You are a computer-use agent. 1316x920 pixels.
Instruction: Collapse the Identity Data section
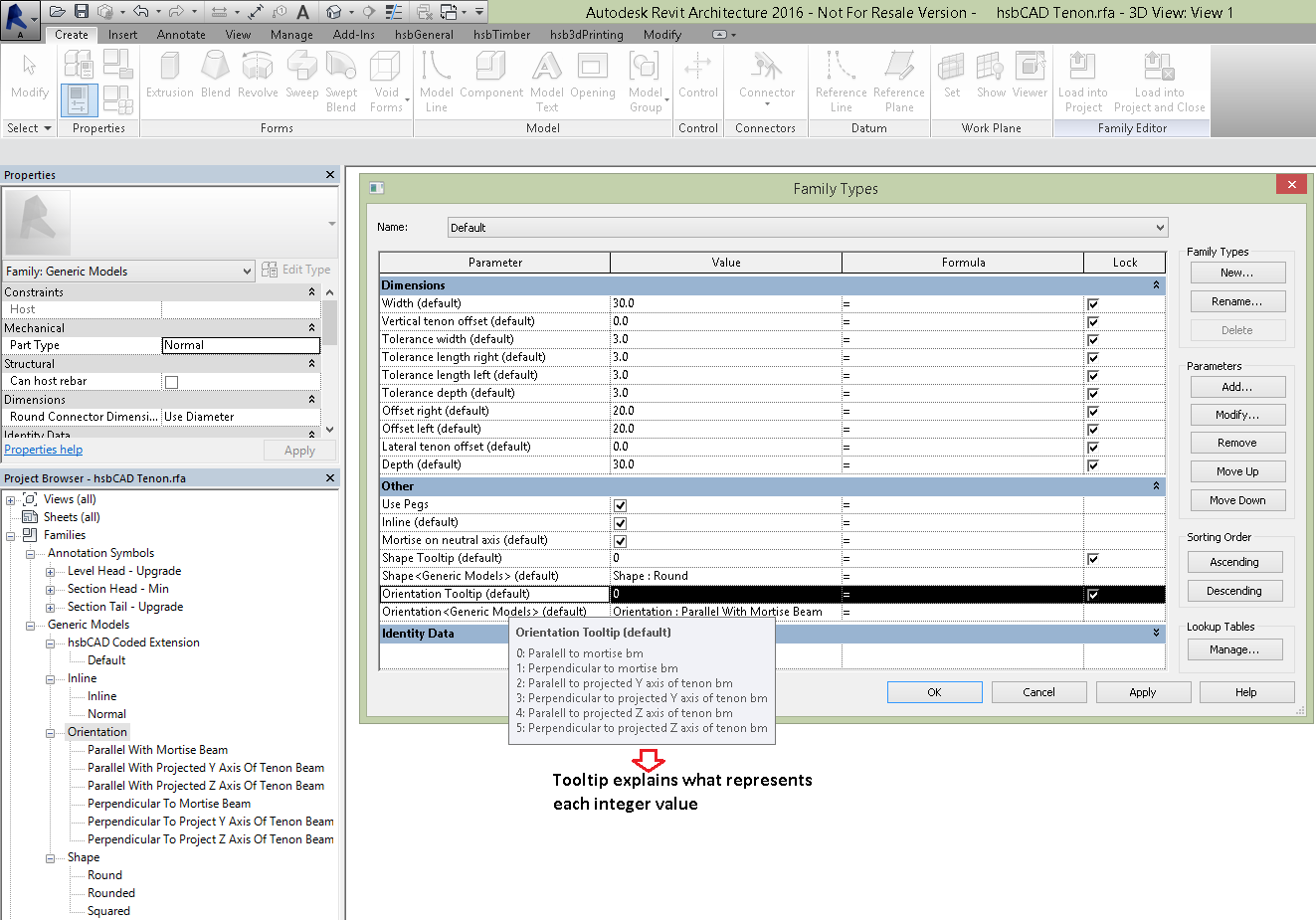pos(1155,633)
